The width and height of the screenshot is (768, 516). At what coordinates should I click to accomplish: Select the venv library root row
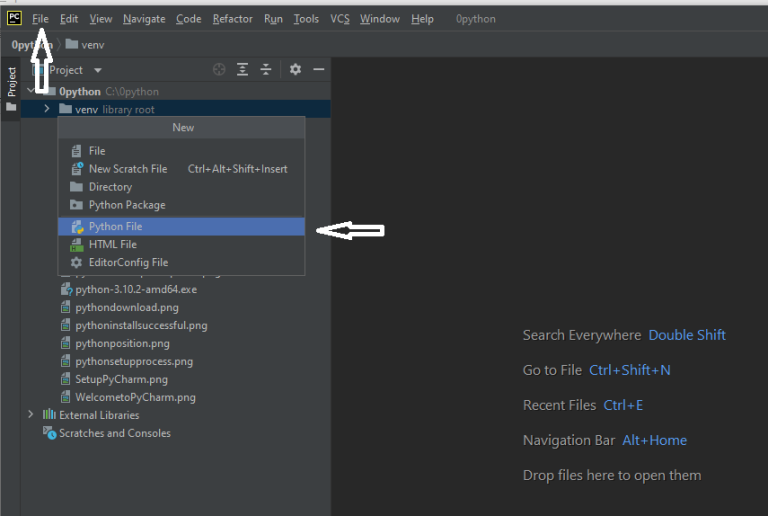coord(175,109)
